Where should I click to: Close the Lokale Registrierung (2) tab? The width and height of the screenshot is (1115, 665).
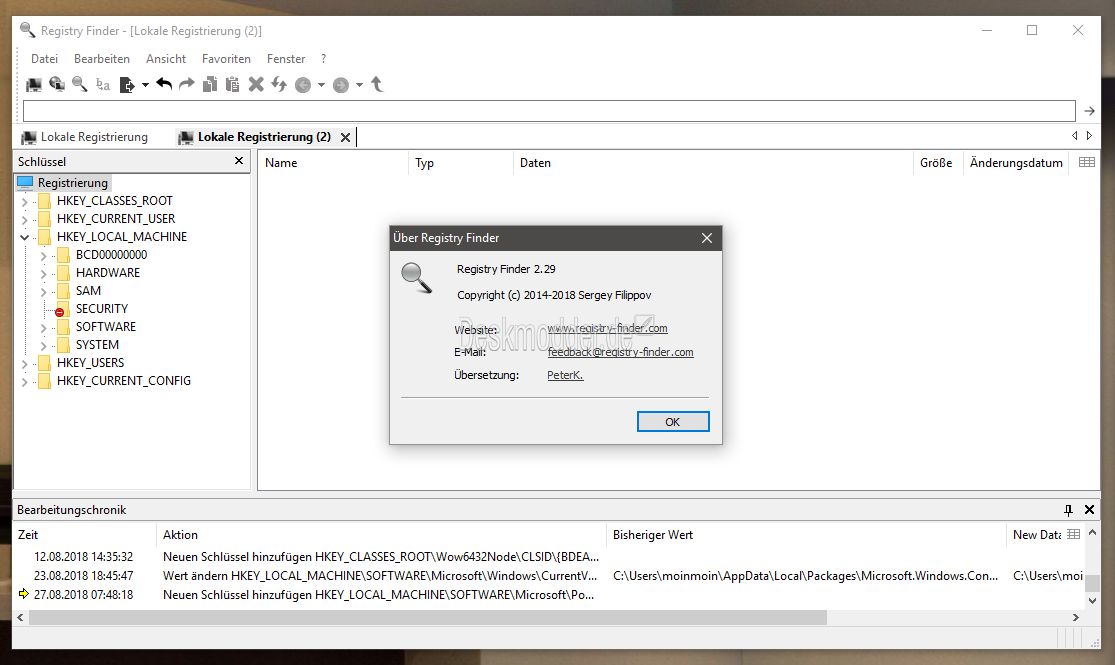pos(346,137)
